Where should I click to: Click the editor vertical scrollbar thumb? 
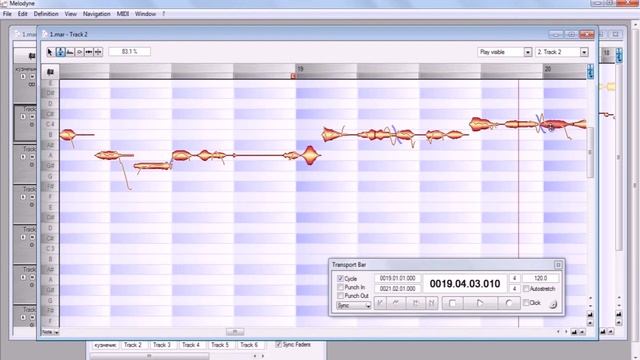coord(589,152)
